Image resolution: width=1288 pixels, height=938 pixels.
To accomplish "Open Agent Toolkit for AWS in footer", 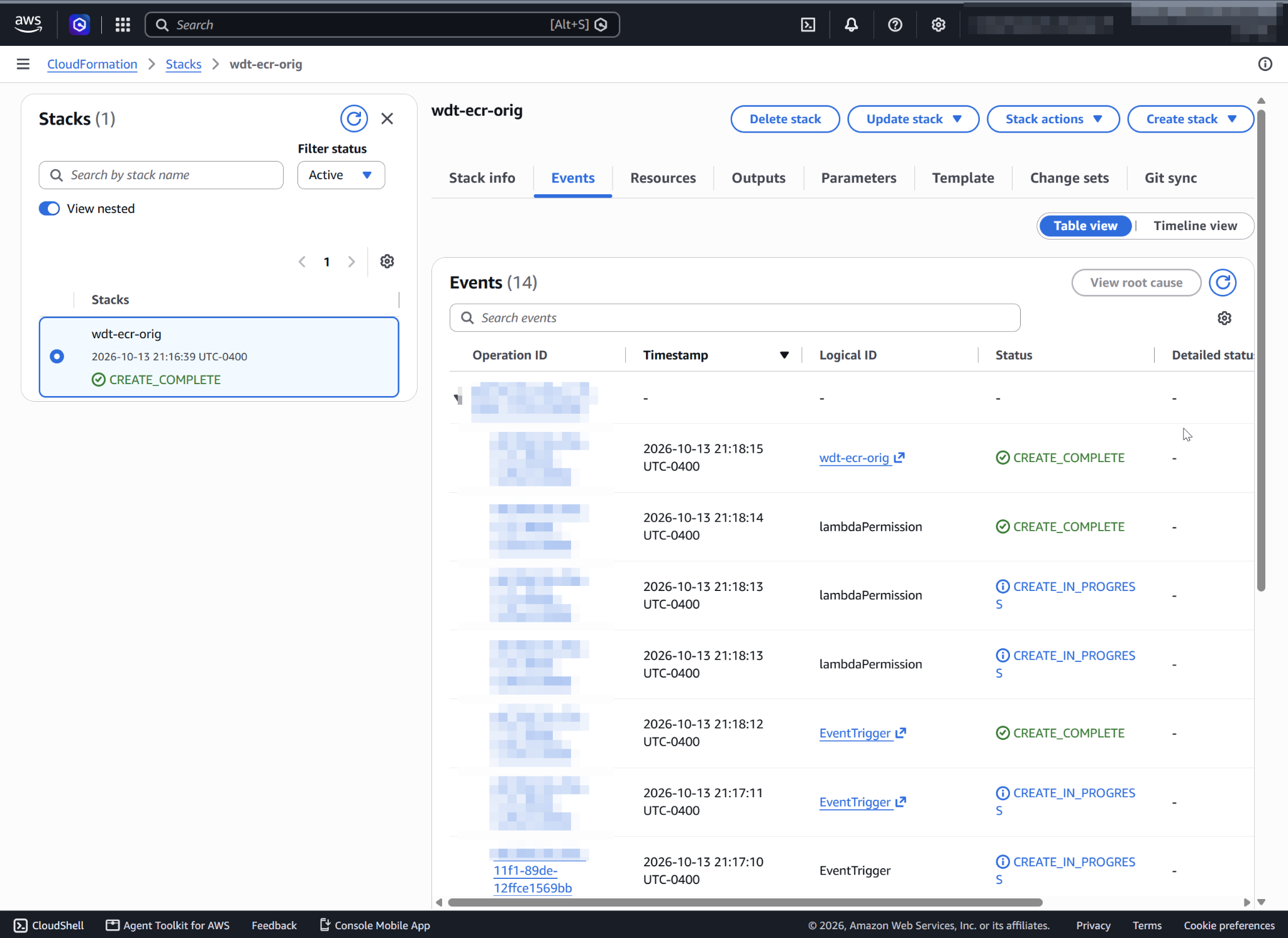I will [167, 925].
